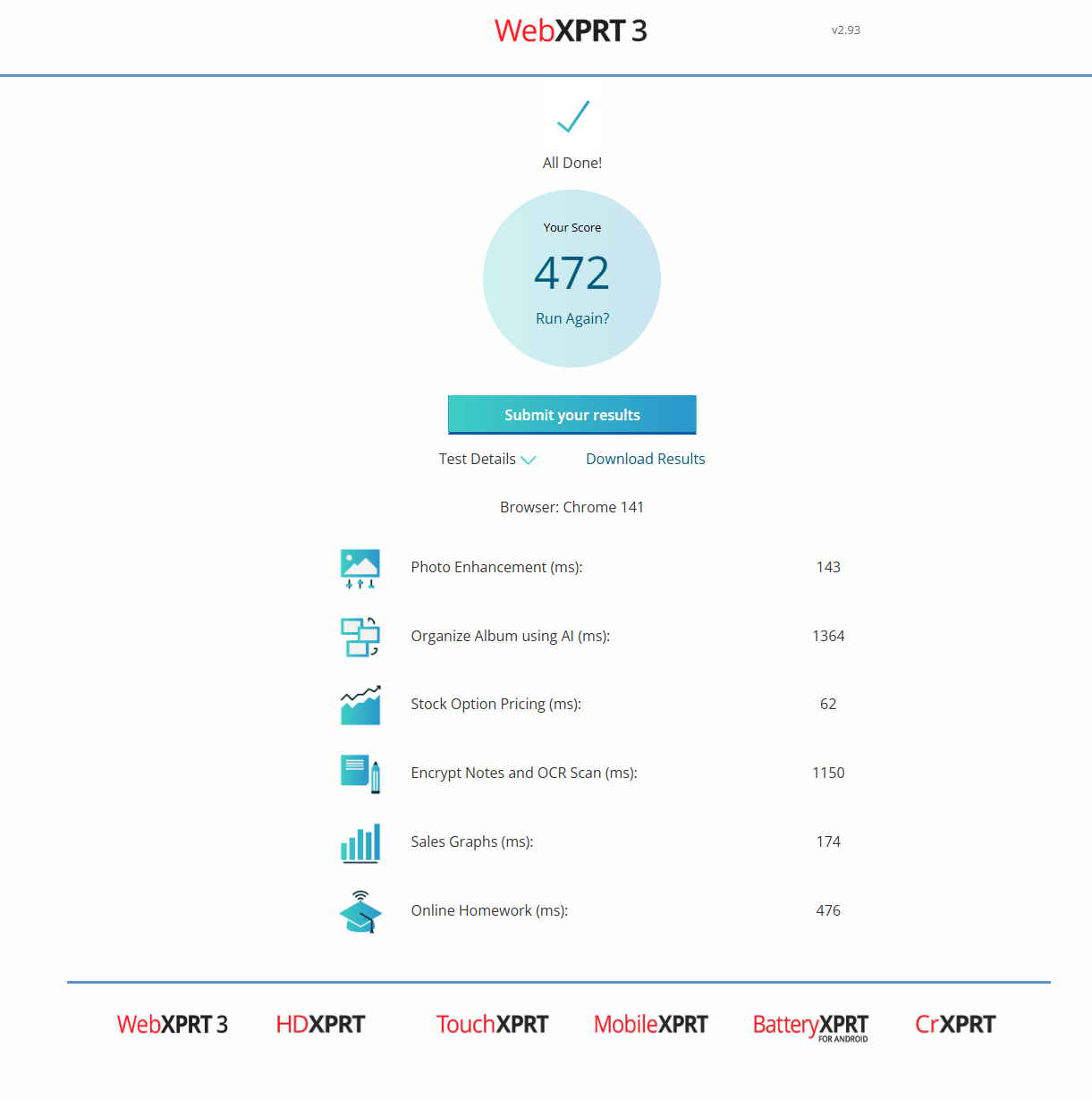Open the Download Results link
Screen dimensions: 1092x1099
point(646,459)
